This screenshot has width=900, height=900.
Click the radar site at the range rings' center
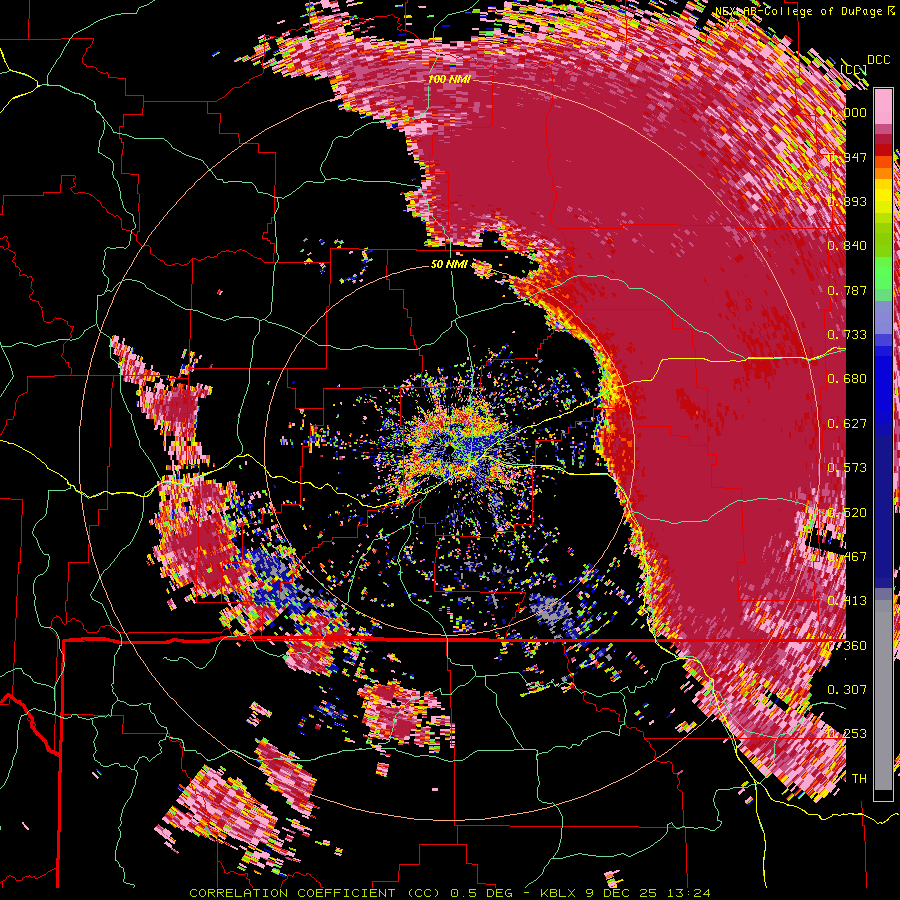tap(449, 448)
